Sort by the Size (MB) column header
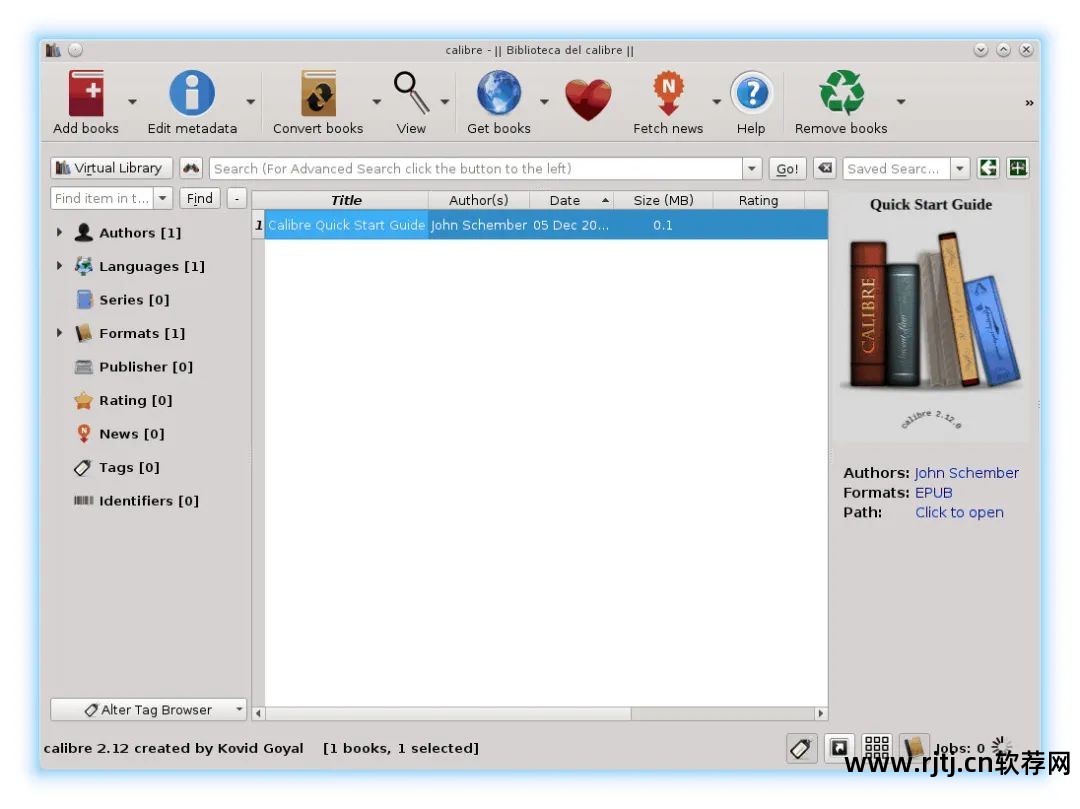The width and height of the screenshot is (1080, 809). point(663,200)
